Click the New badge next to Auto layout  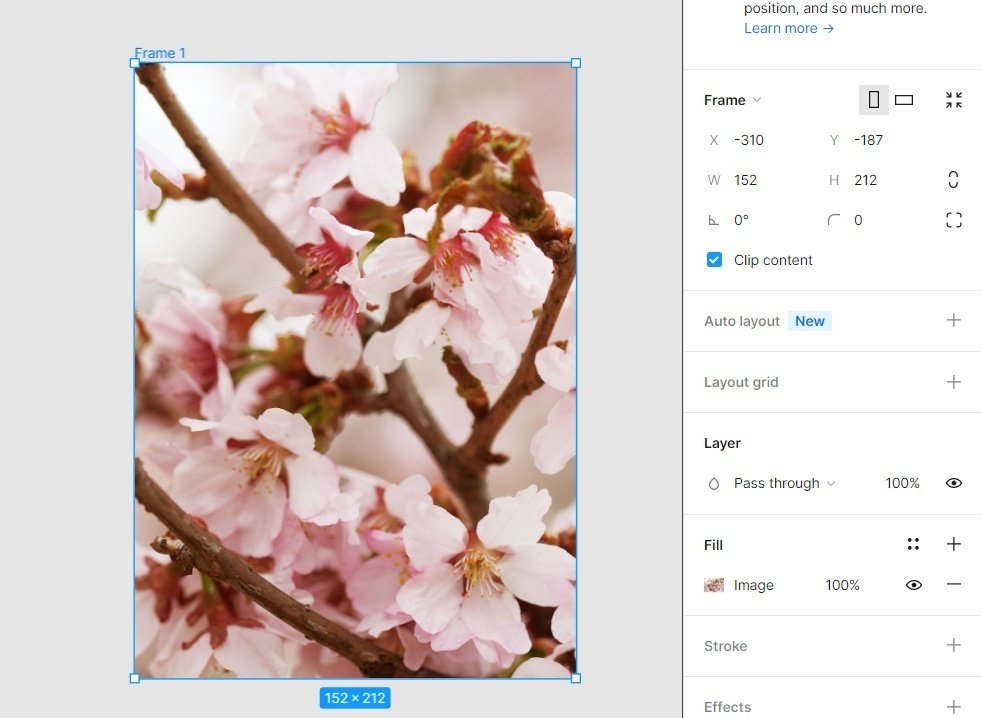[810, 321]
